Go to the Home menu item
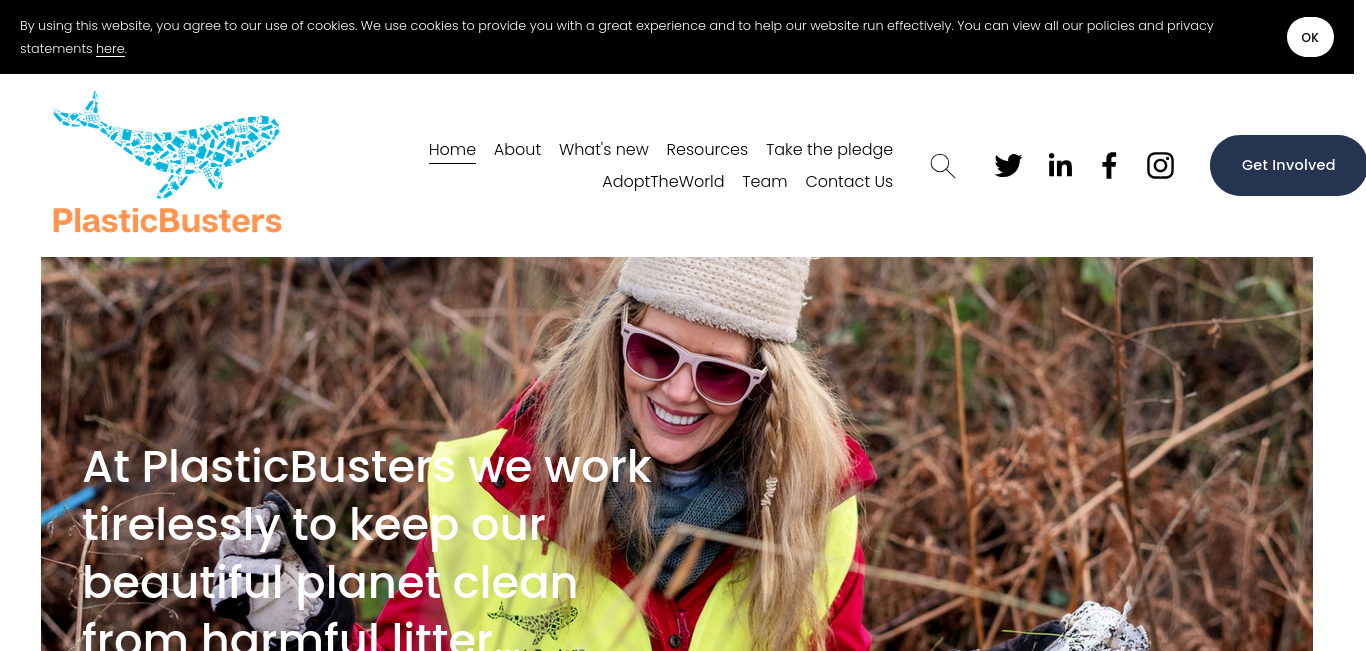The width and height of the screenshot is (1366, 651). click(x=452, y=150)
